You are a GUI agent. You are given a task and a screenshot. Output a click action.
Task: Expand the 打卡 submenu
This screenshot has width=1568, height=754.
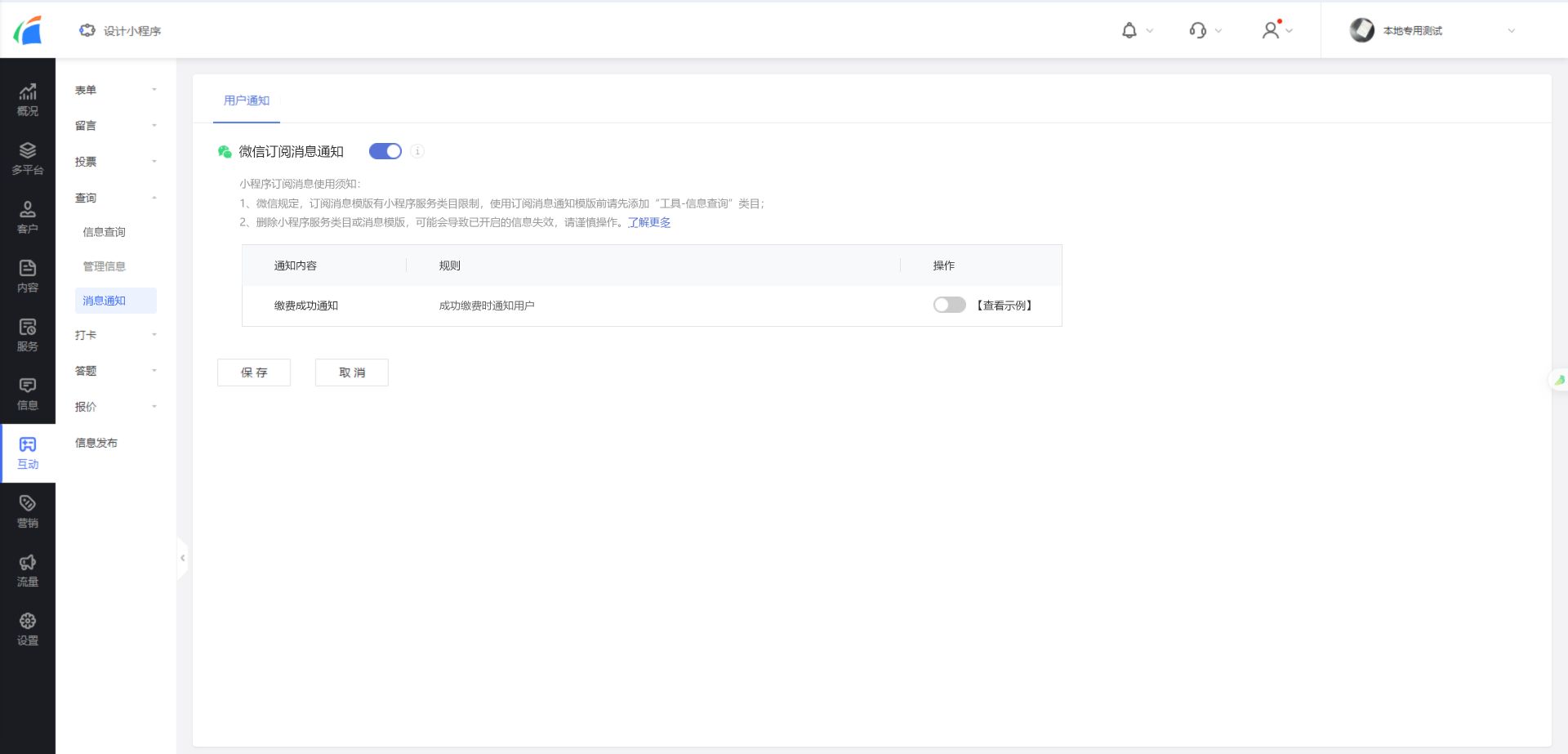coord(115,335)
